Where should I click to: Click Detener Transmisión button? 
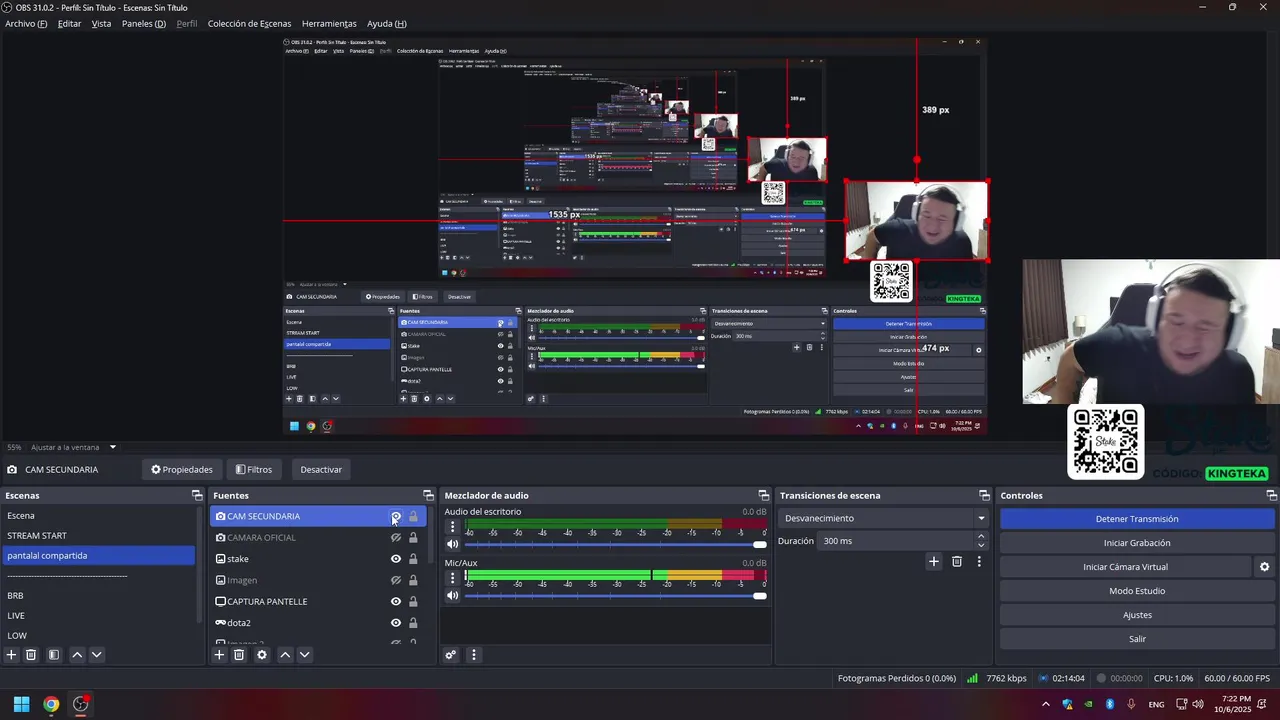click(1137, 519)
